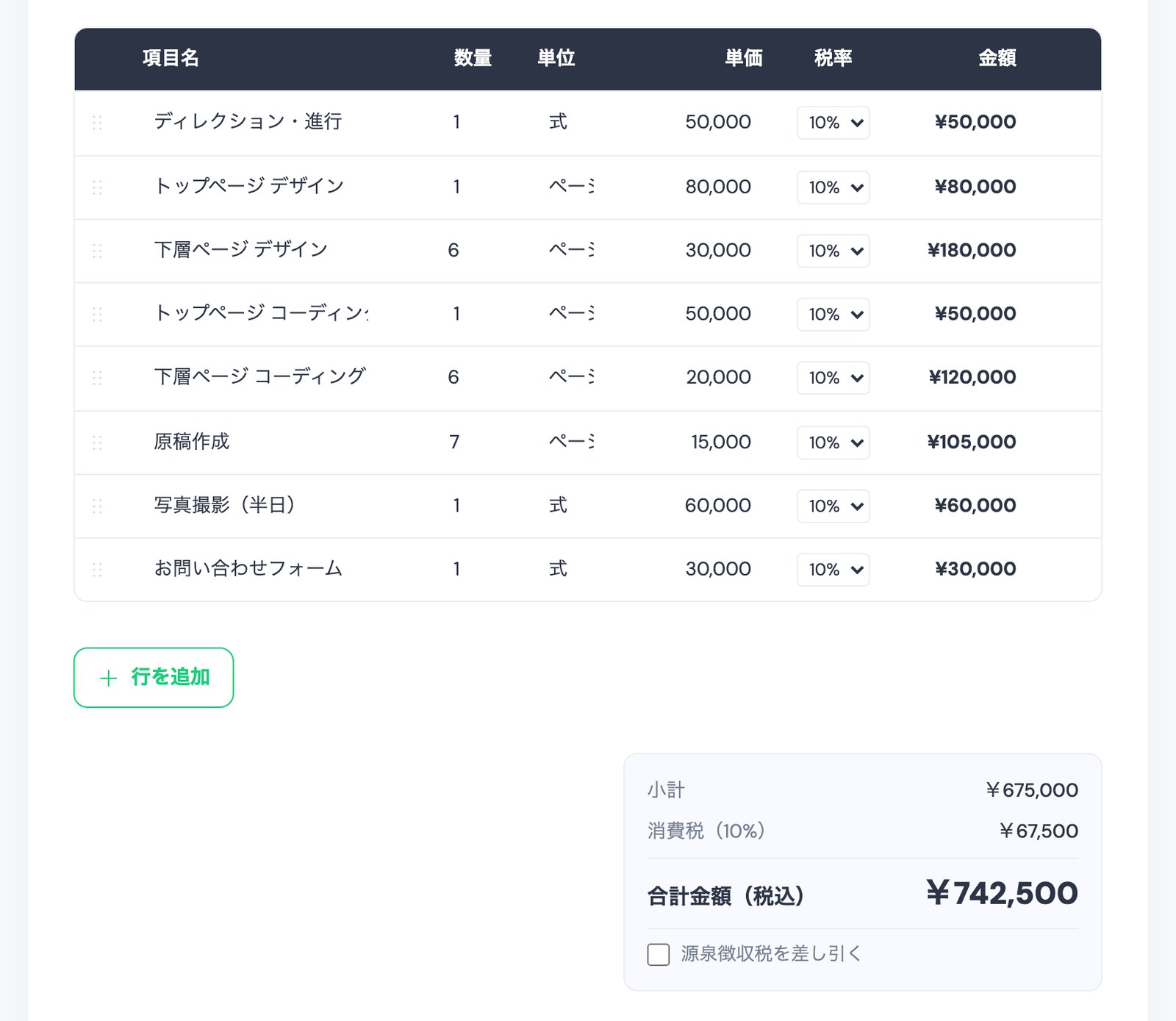
Task: Open tax rate dropdown for 下層ページ コーディング
Action: (x=833, y=378)
